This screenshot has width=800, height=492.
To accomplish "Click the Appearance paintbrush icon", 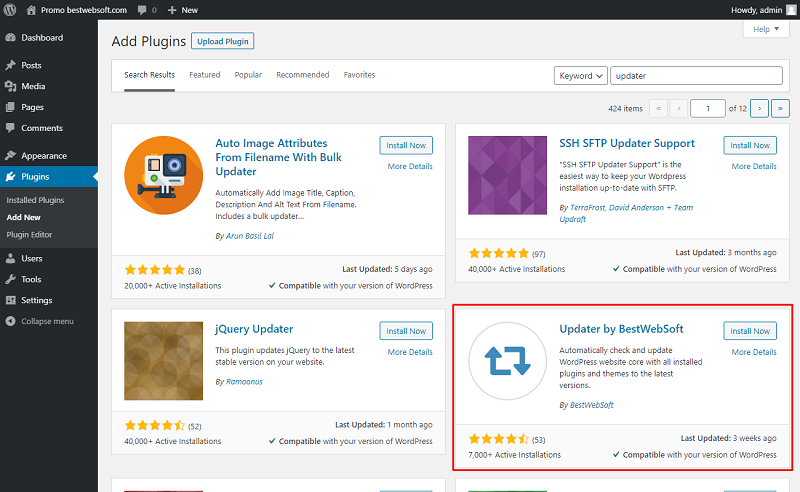I will coord(10,156).
